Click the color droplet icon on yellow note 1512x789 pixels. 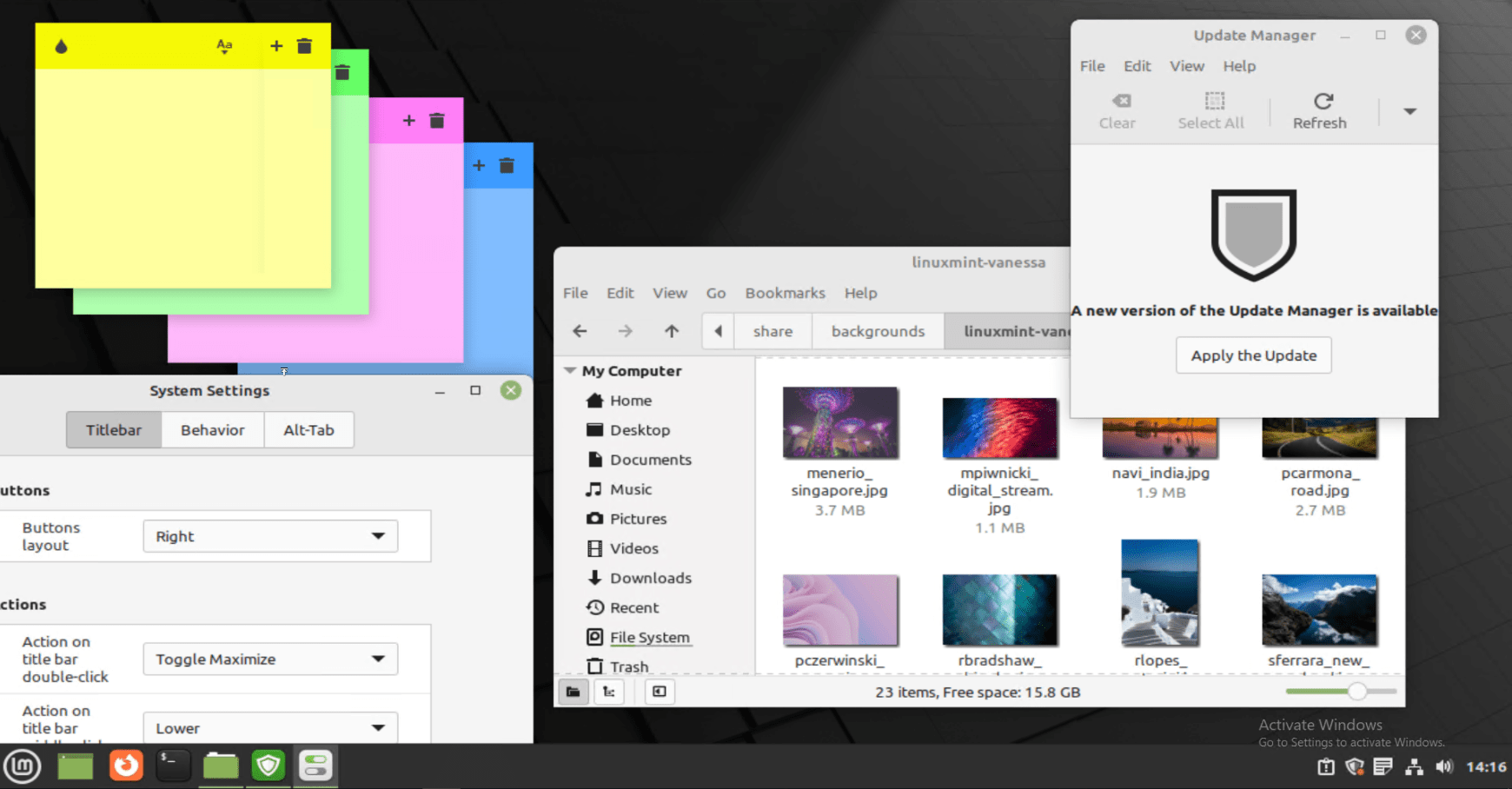(x=61, y=47)
